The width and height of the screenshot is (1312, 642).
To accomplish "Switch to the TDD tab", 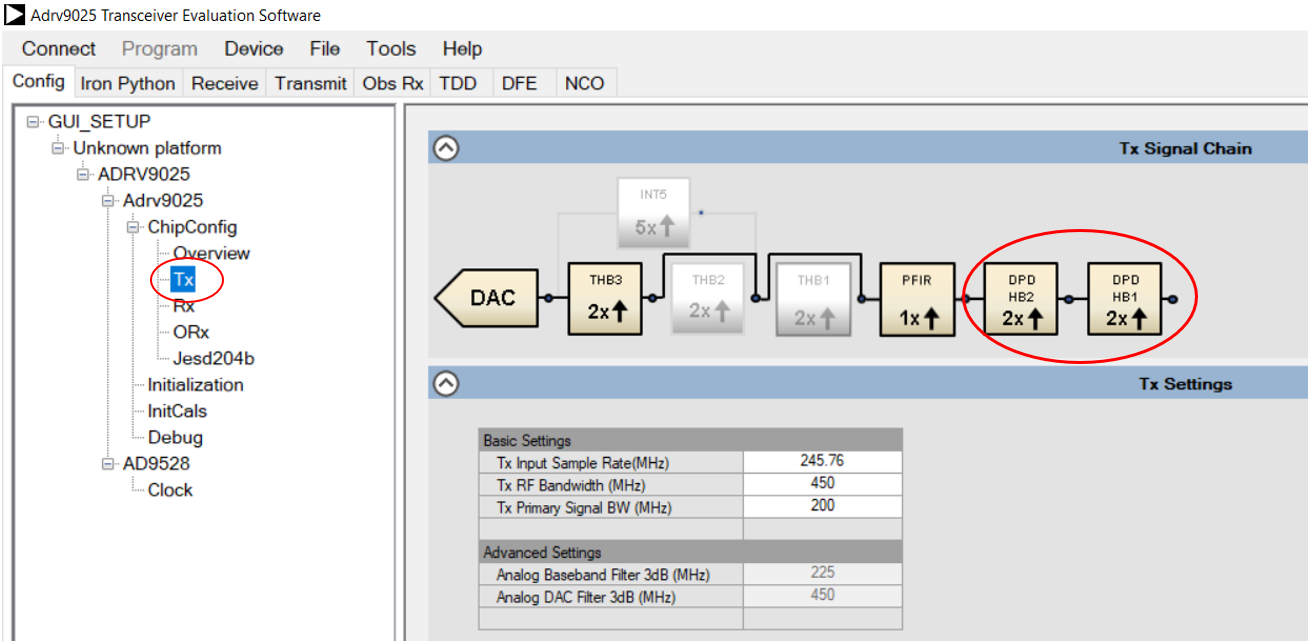I will click(458, 84).
